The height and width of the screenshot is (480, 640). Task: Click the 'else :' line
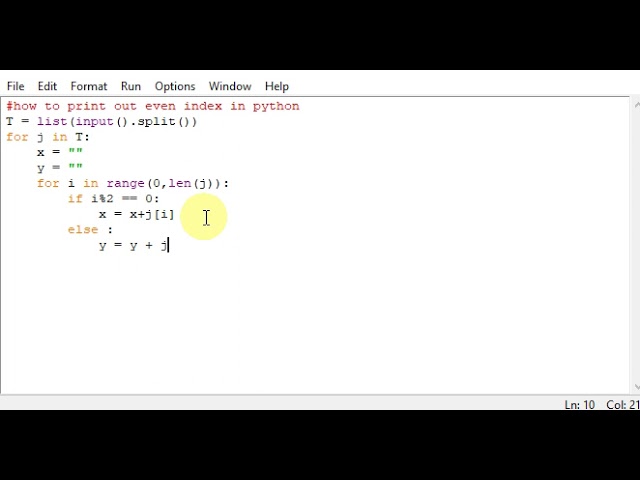click(x=90, y=230)
